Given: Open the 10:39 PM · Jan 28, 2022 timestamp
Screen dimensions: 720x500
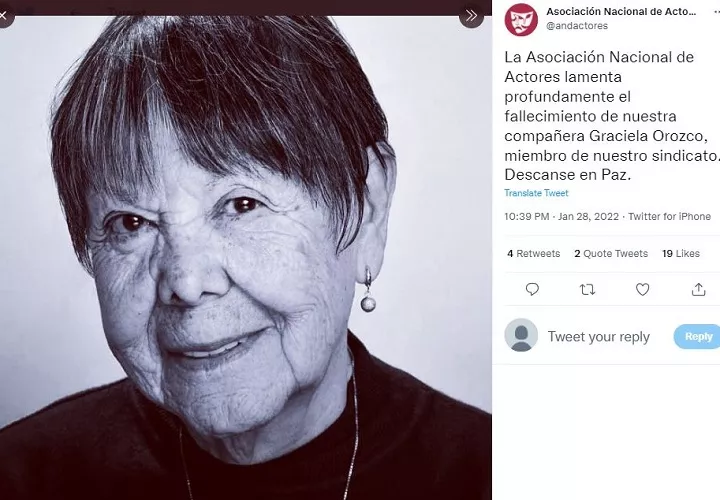Looking at the screenshot, I should tap(562, 216).
